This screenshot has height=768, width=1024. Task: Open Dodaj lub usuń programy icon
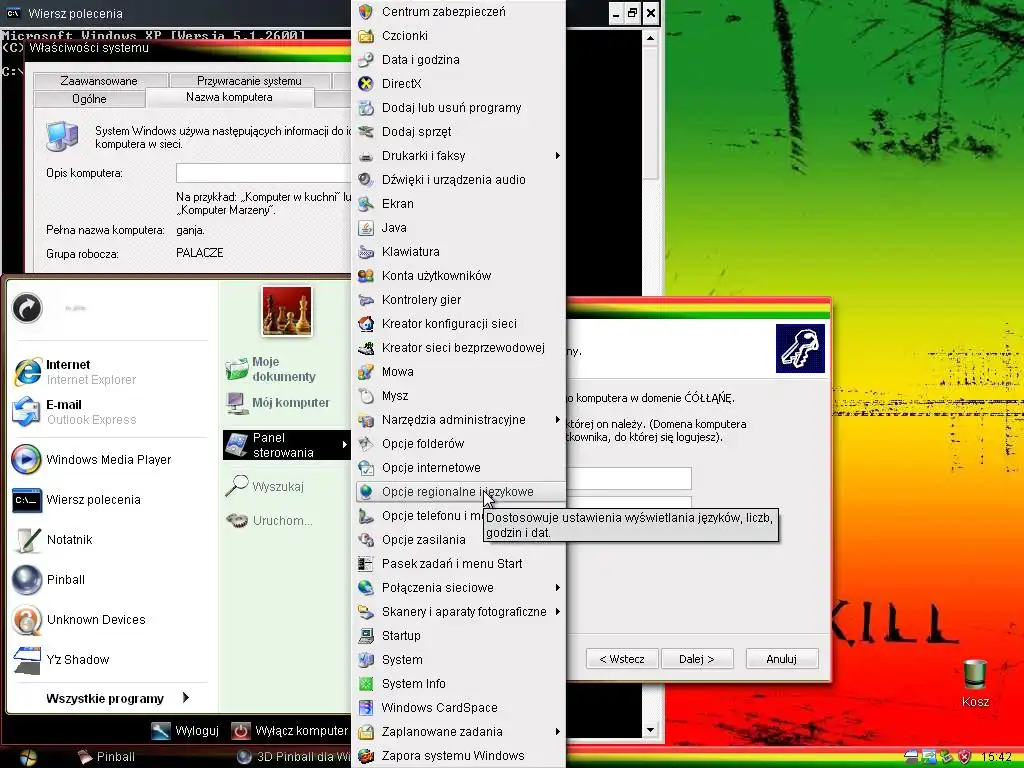tap(366, 108)
